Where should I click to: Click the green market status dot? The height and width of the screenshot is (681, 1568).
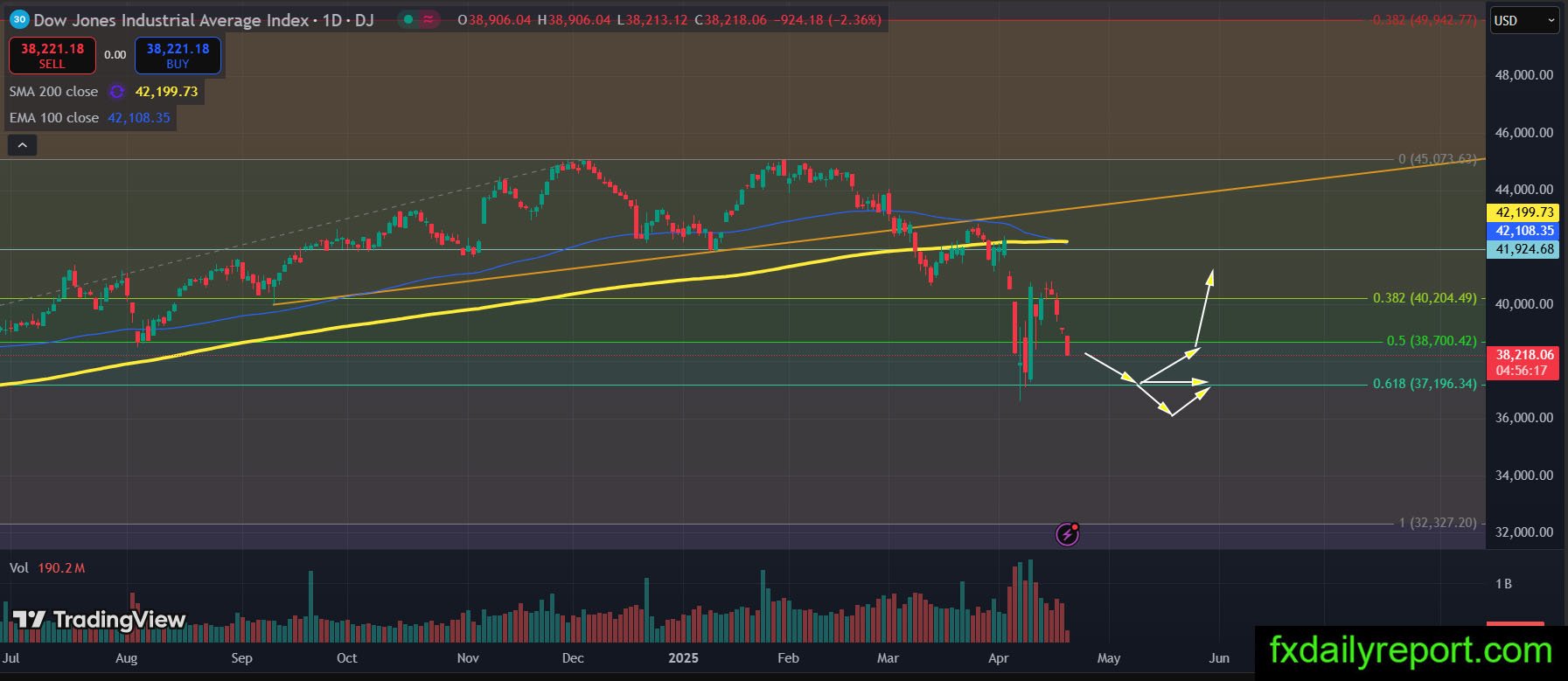pyautogui.click(x=407, y=19)
